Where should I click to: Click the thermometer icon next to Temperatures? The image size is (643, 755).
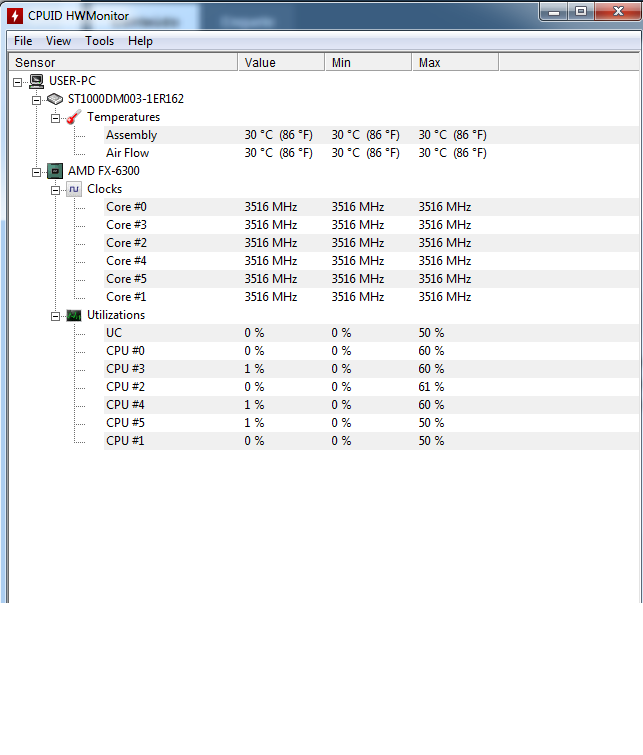74,117
